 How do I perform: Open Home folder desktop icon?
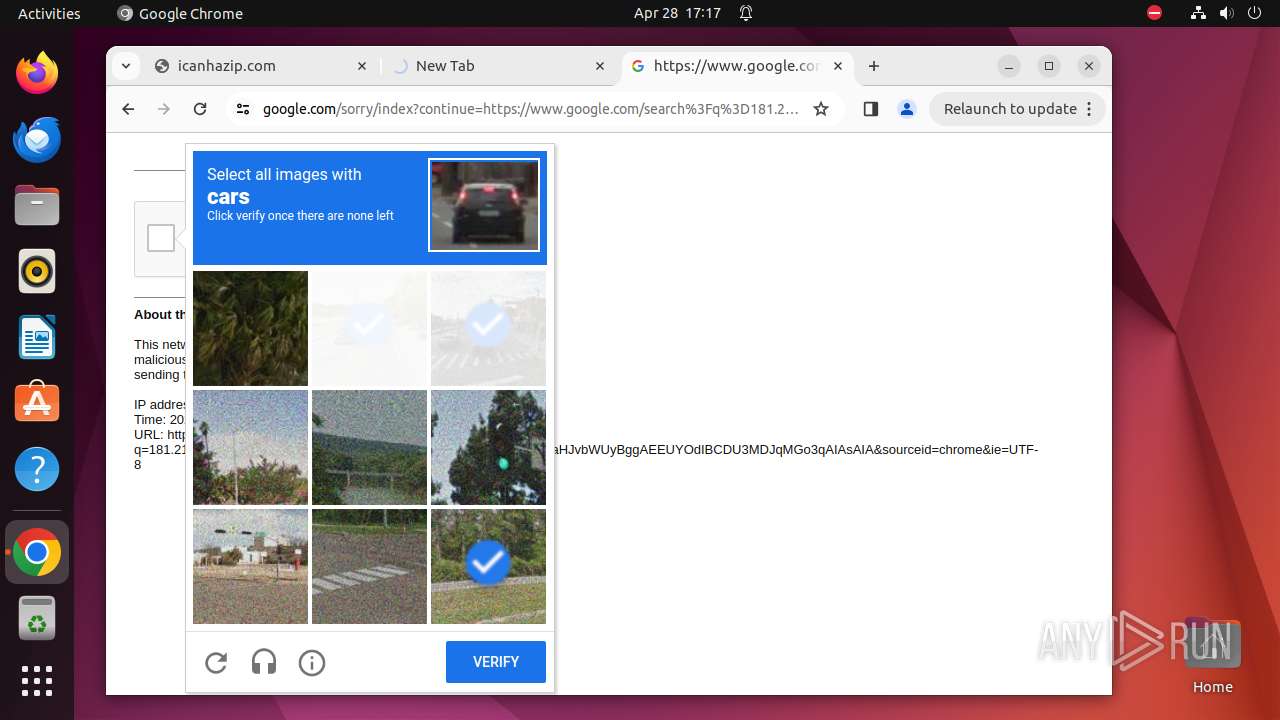coord(1212,655)
